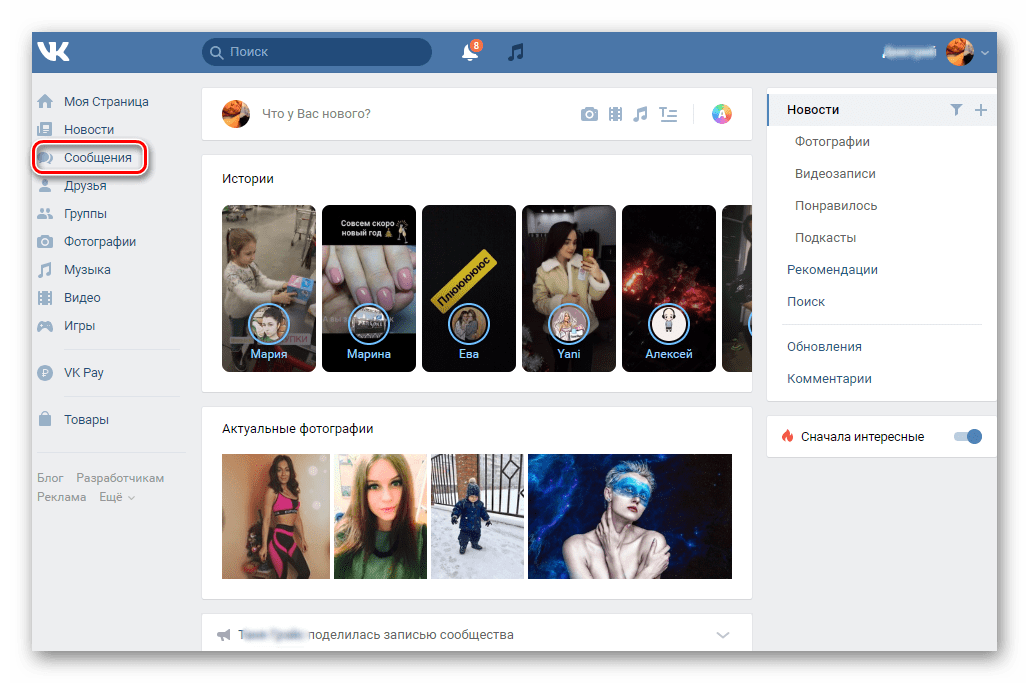This screenshot has width=1029, height=683.
Task: Open Yani's story
Action: coord(569,289)
